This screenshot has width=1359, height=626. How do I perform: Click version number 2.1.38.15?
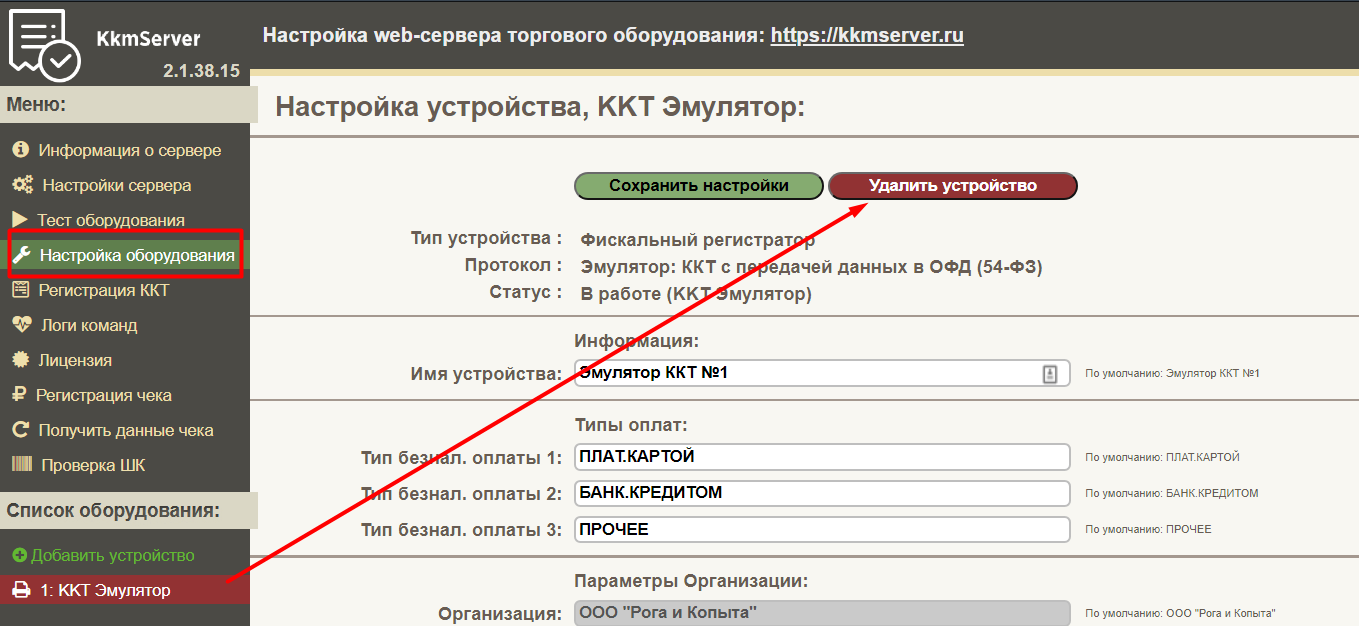pos(201,71)
